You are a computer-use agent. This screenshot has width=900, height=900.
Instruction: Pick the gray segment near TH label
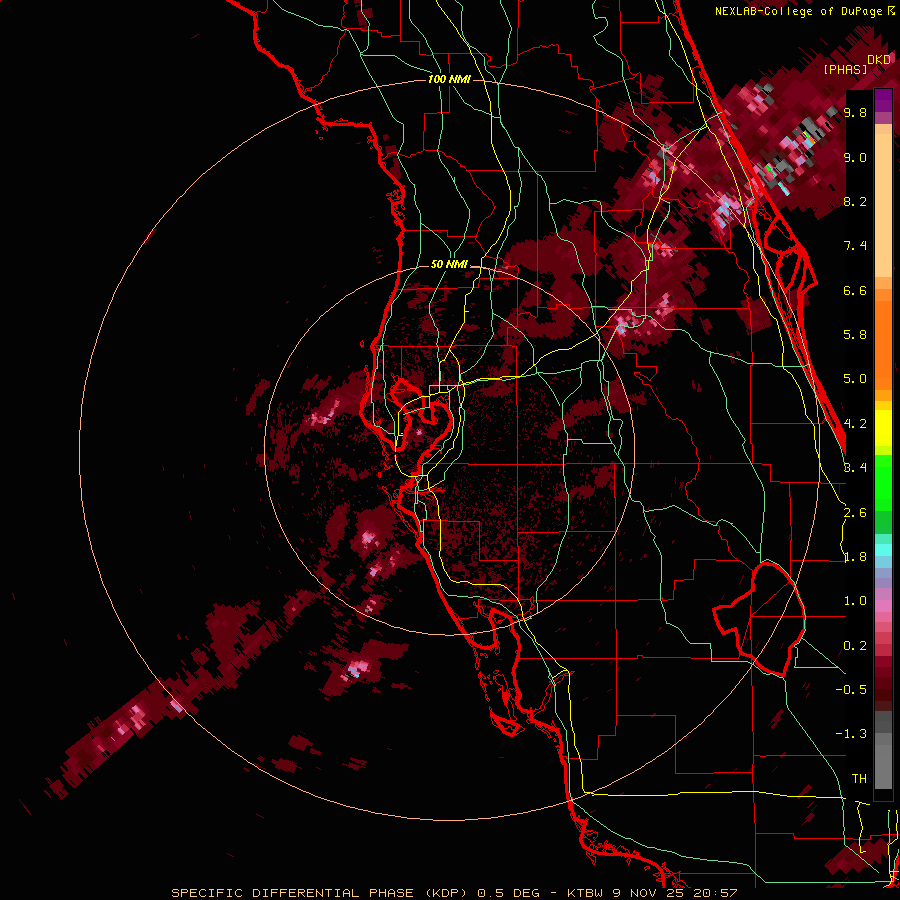coord(883,767)
